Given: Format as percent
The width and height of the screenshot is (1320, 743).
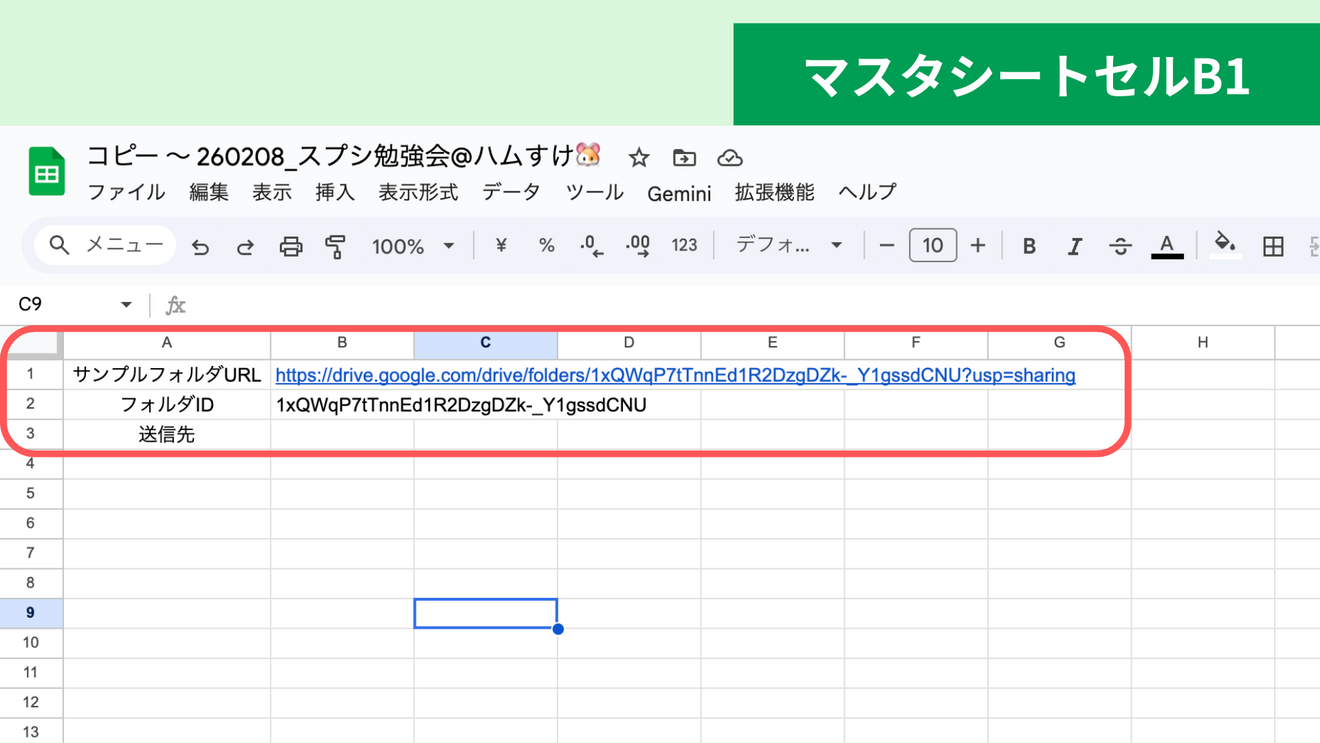Looking at the screenshot, I should (x=546, y=245).
